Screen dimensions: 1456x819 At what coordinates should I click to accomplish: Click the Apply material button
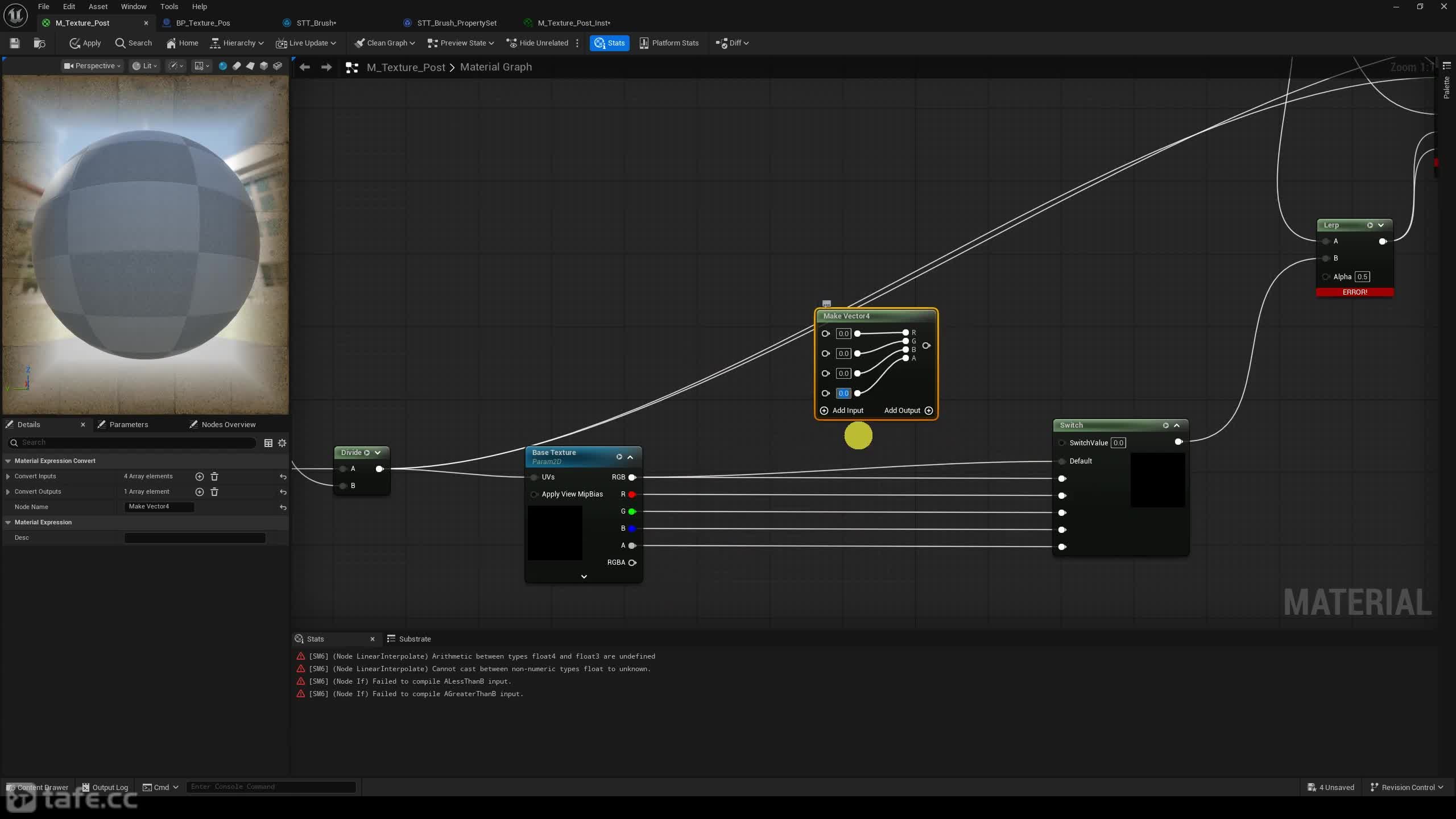tap(85, 43)
